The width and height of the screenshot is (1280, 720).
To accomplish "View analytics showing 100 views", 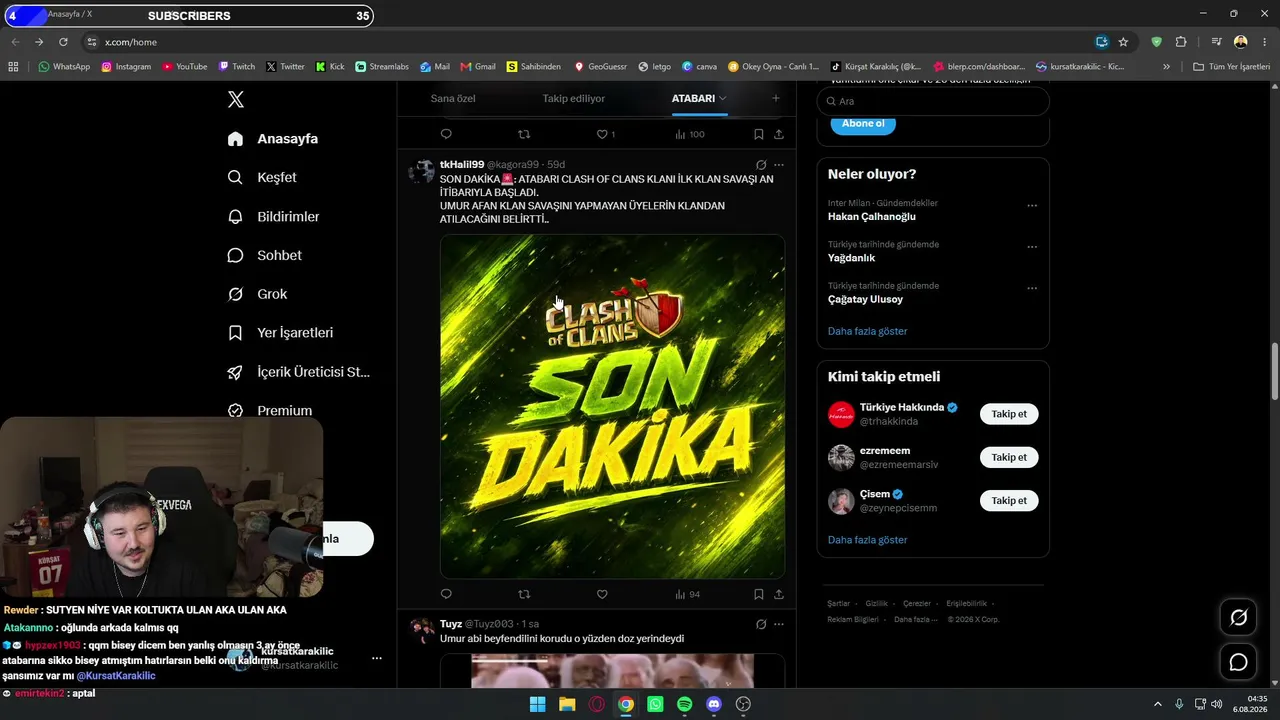I will [x=689, y=134].
